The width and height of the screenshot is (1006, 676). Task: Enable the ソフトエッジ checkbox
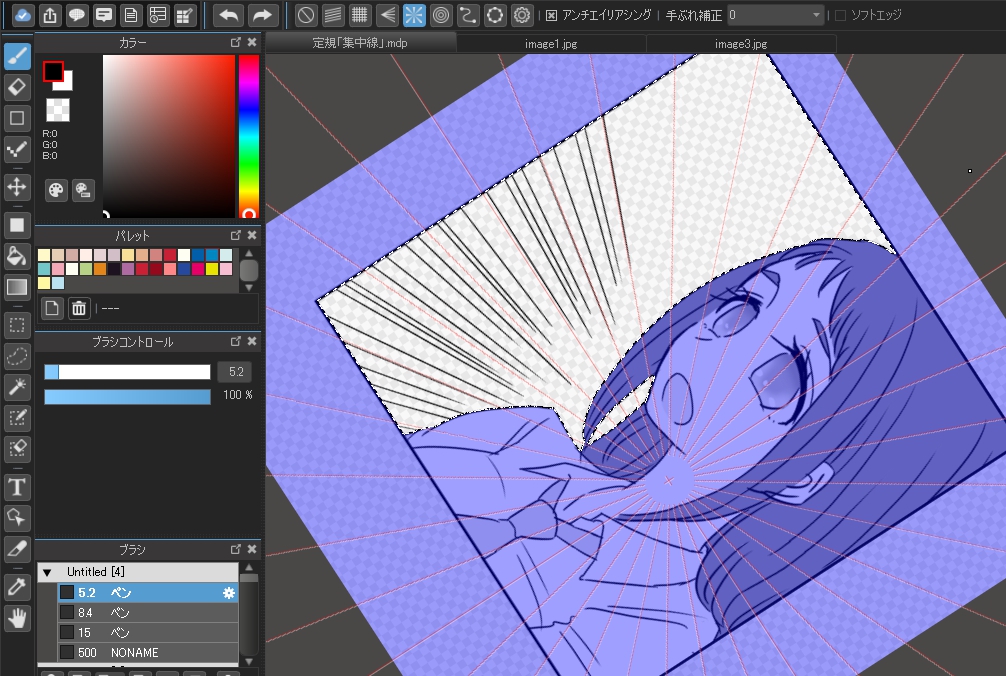pos(840,16)
